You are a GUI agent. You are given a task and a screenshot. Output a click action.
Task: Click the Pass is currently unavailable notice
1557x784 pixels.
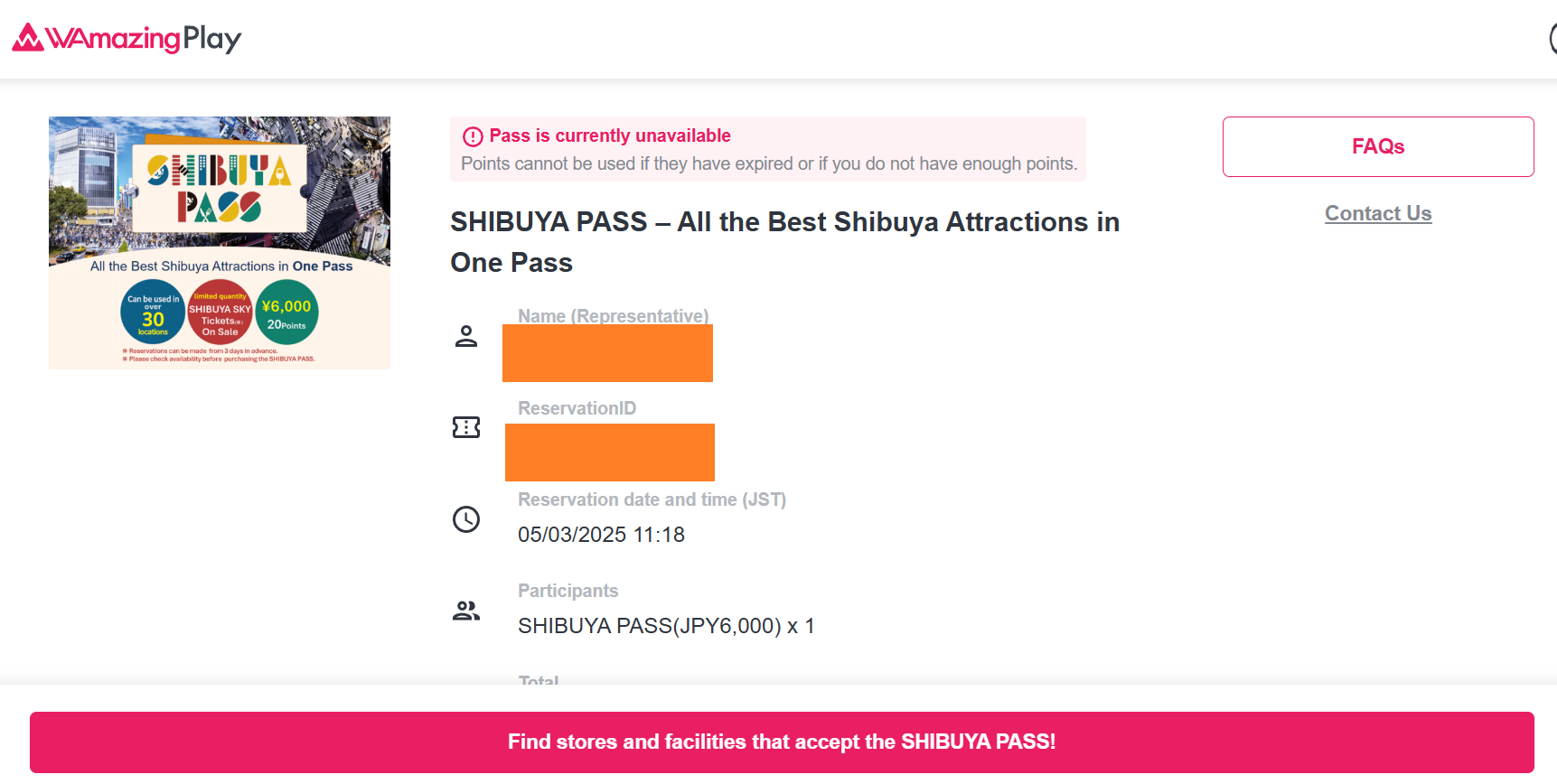pyautogui.click(x=768, y=149)
